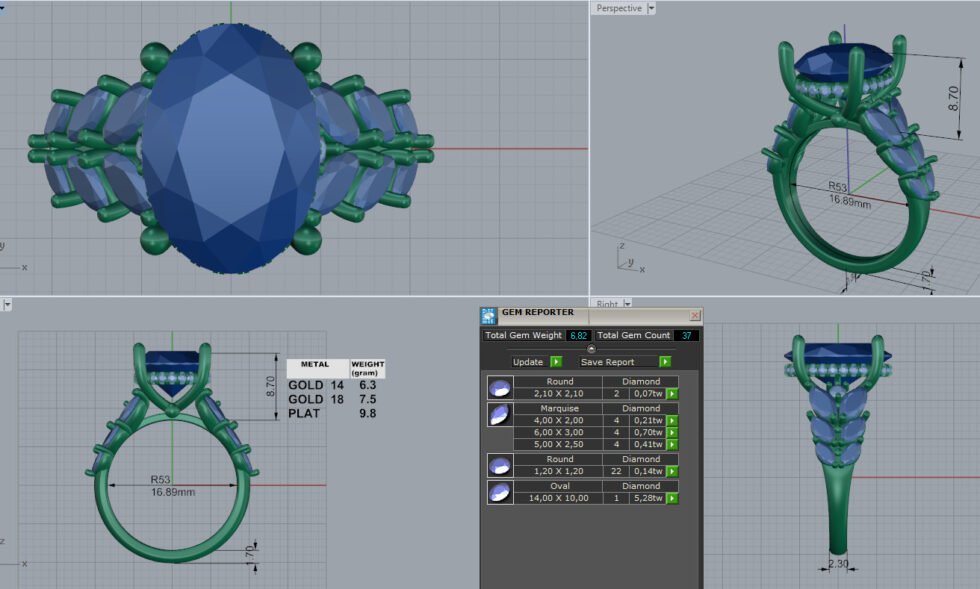Screen dimensions: 980x589
Task: Click green arrow for 0,14tw round row
Action: point(672,471)
